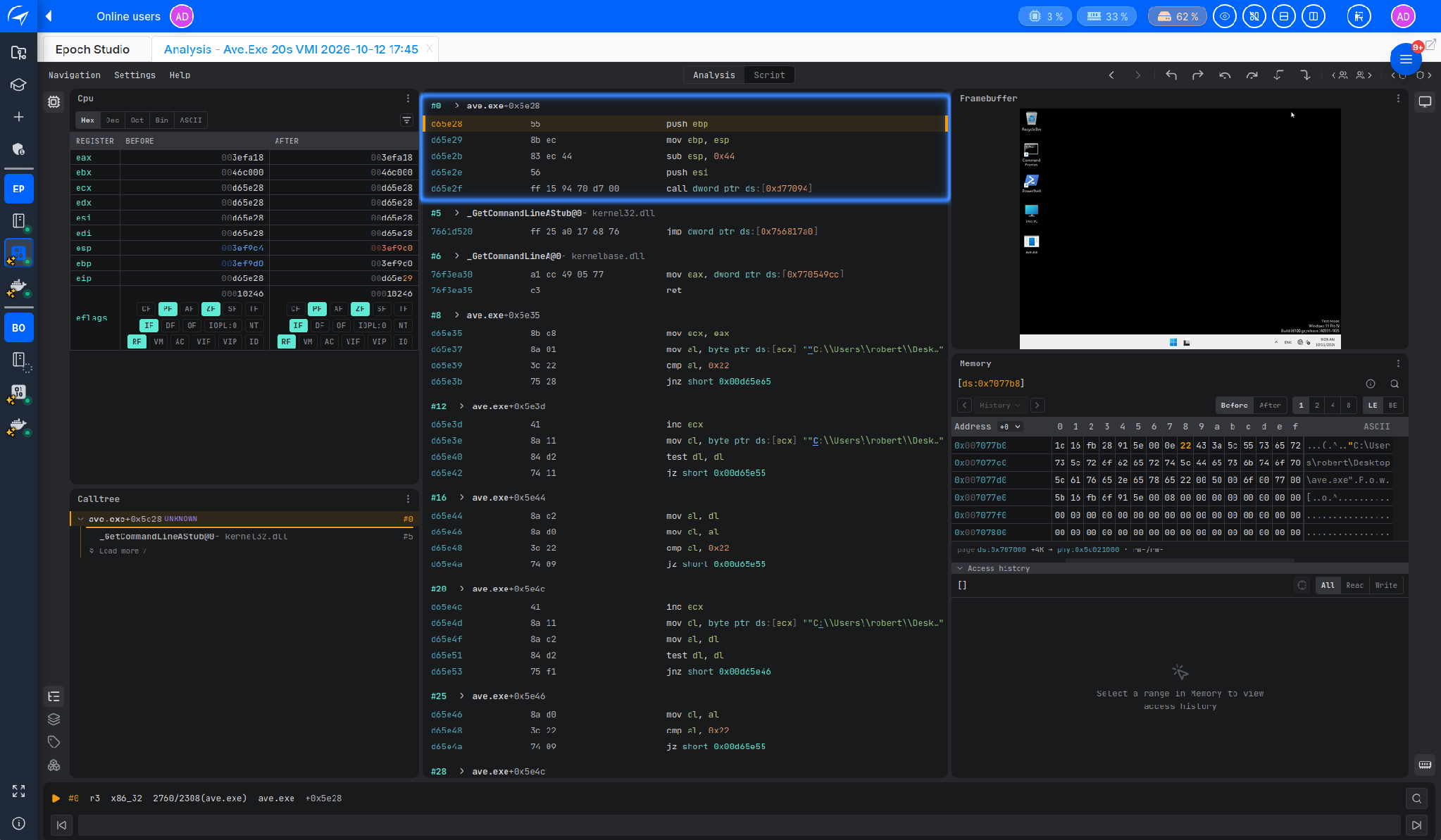Select the Before memory view toggle
This screenshot has width=1441, height=840.
click(x=1234, y=406)
